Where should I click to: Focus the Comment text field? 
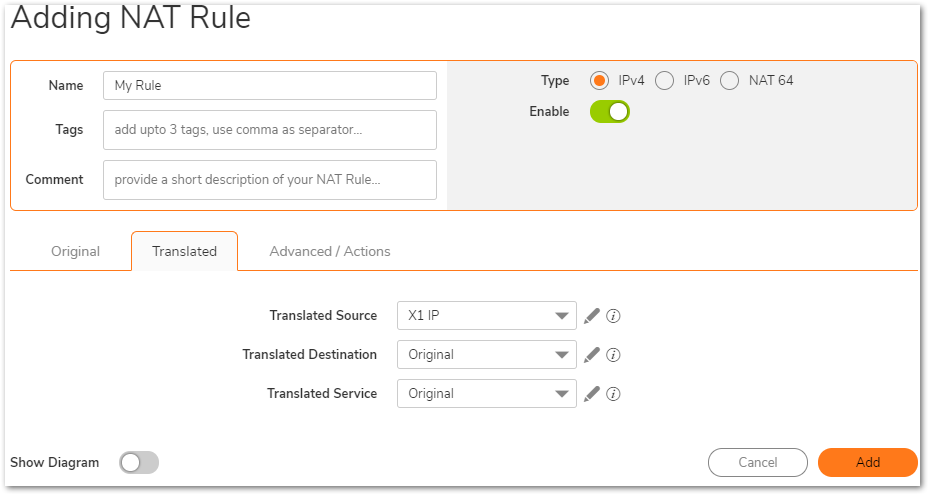coord(270,180)
